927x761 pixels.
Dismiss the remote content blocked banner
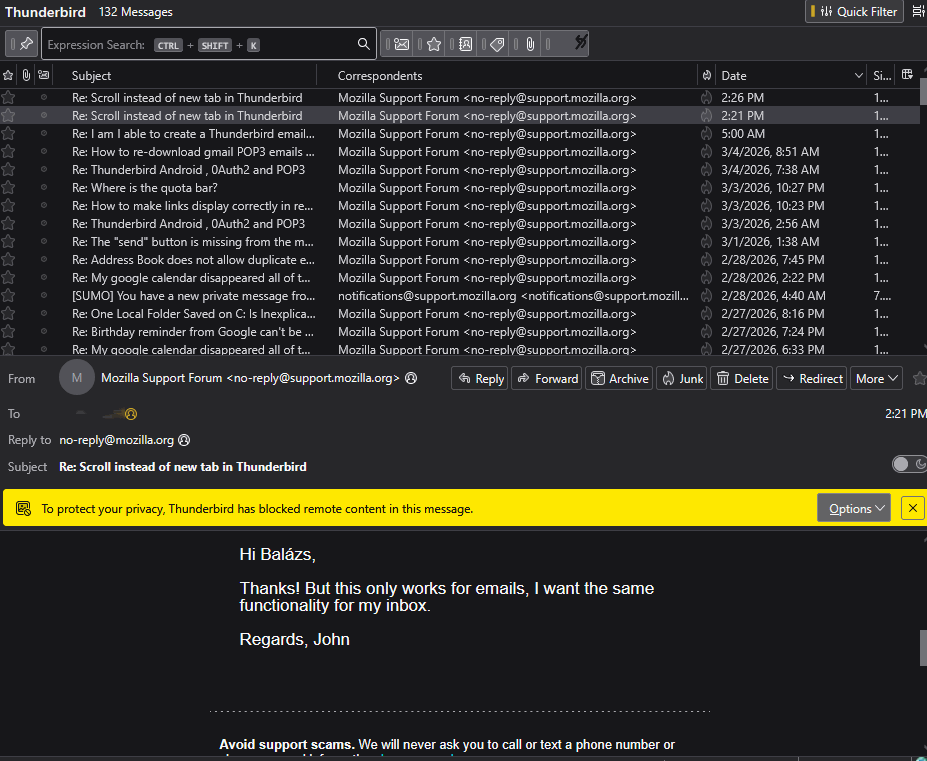tap(912, 509)
